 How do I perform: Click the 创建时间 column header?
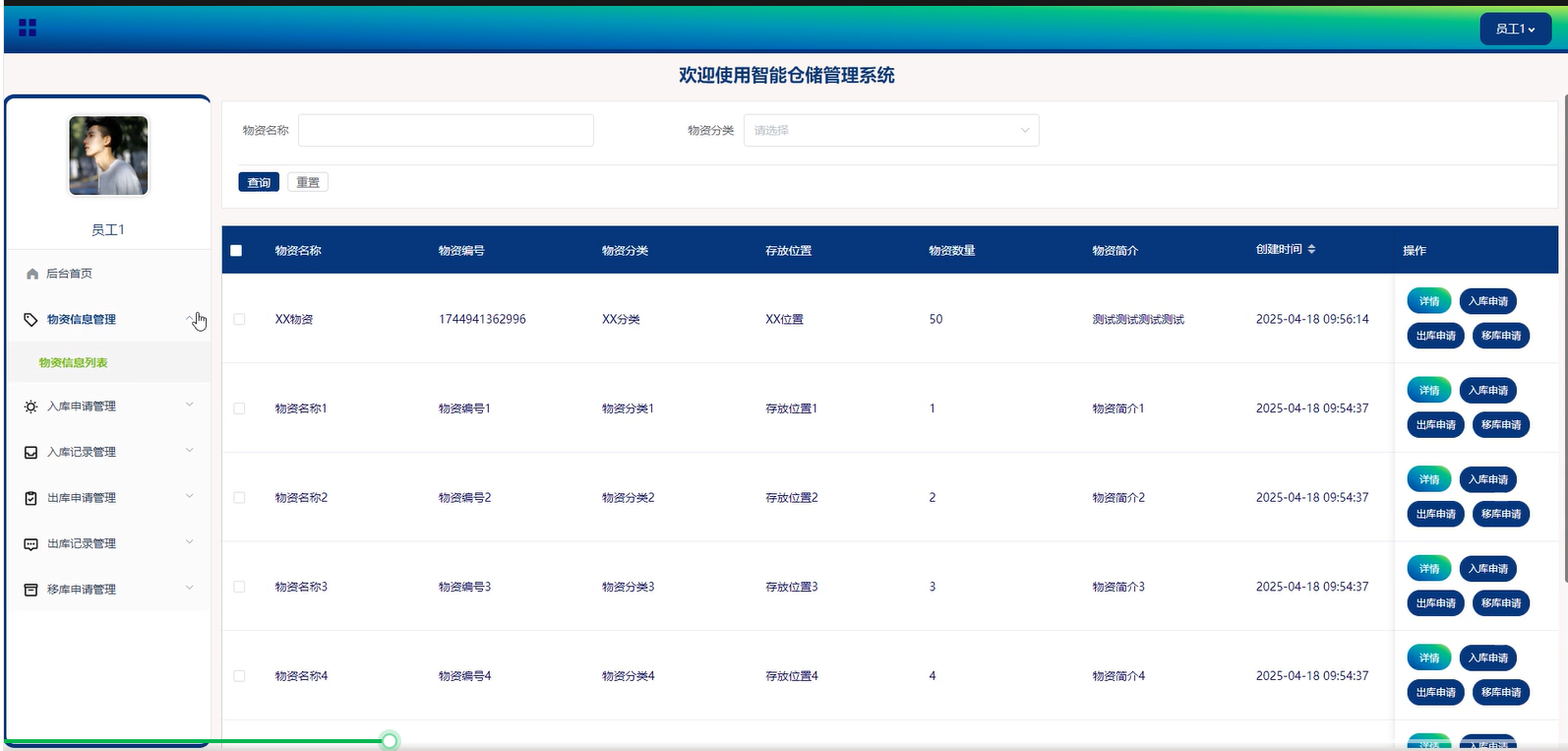(1279, 250)
